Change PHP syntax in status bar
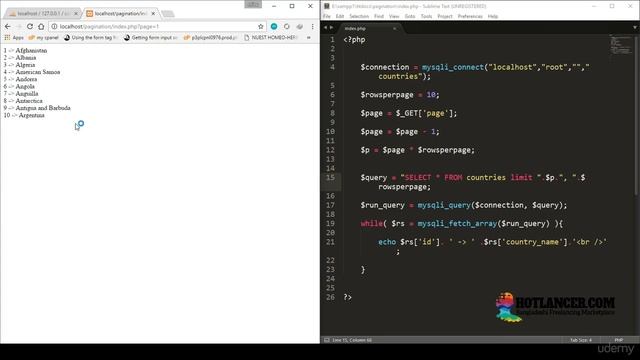 click(x=619, y=340)
